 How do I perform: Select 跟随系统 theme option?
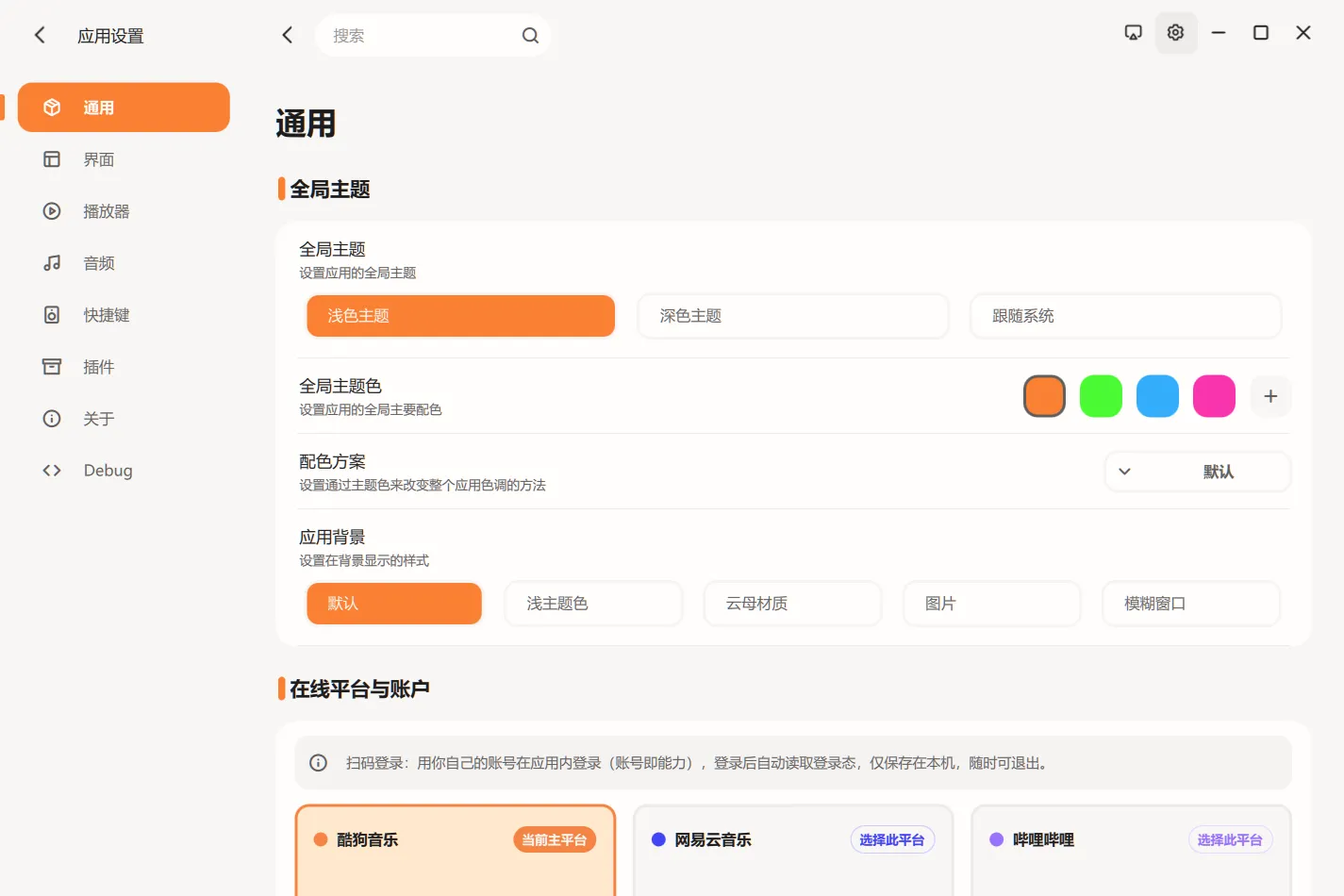coord(1126,316)
